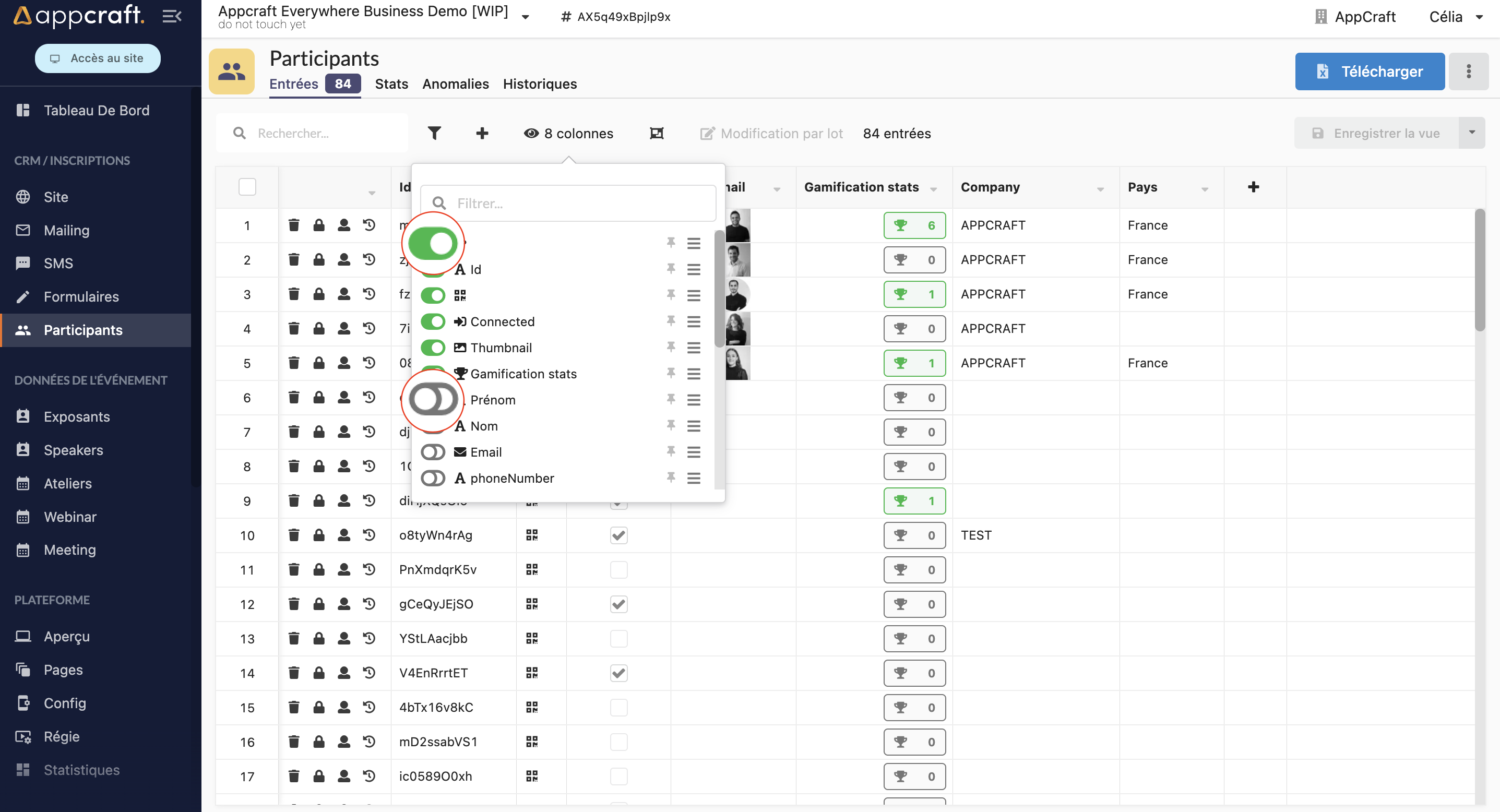The width and height of the screenshot is (1500, 812).
Task: Add a column with header plus icon
Action: tap(1253, 187)
